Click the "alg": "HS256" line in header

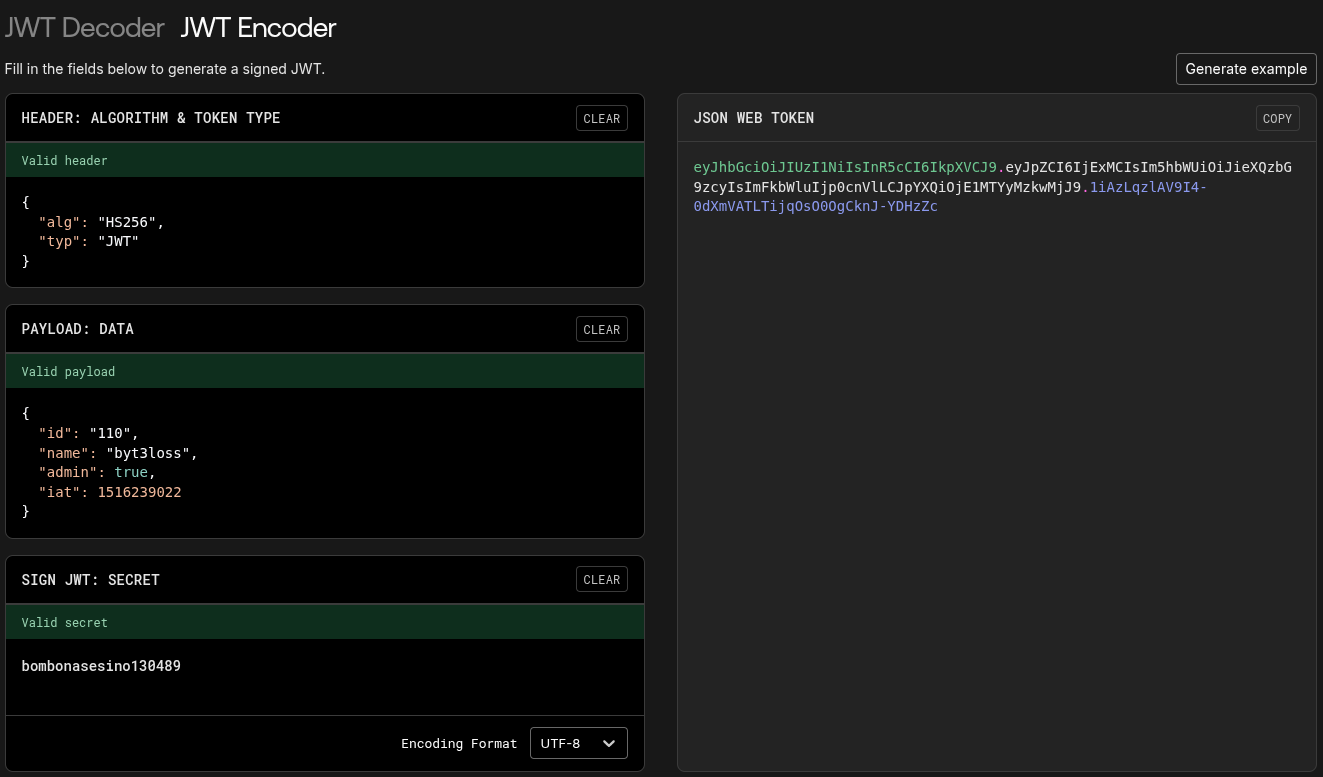pos(101,222)
